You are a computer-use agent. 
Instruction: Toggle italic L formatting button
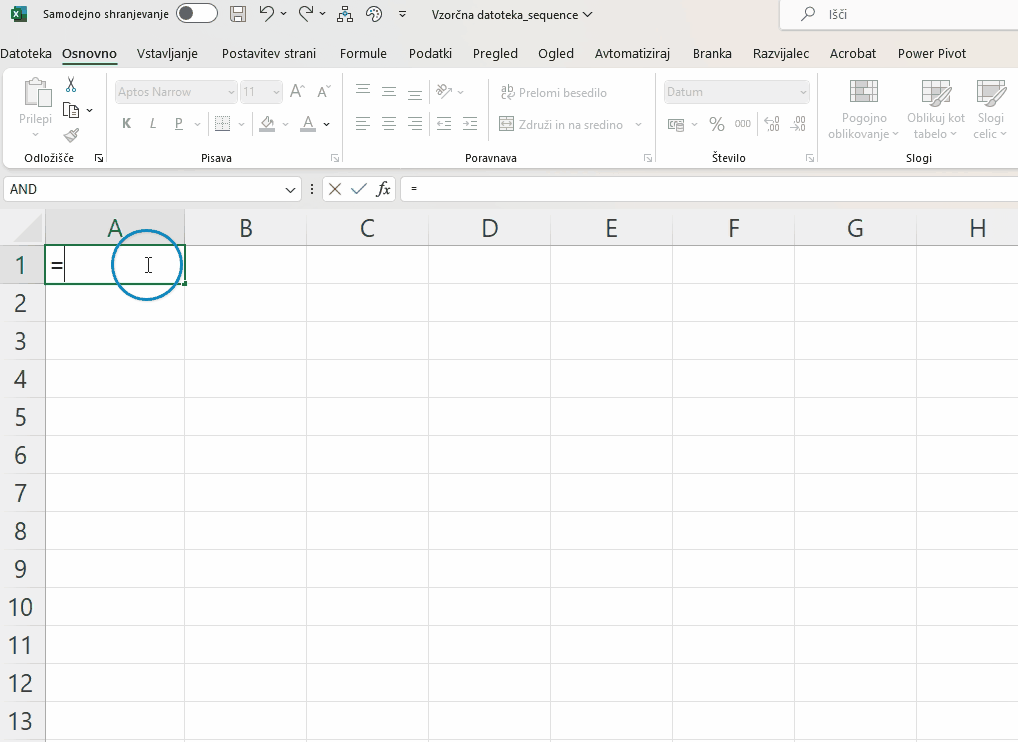153,124
